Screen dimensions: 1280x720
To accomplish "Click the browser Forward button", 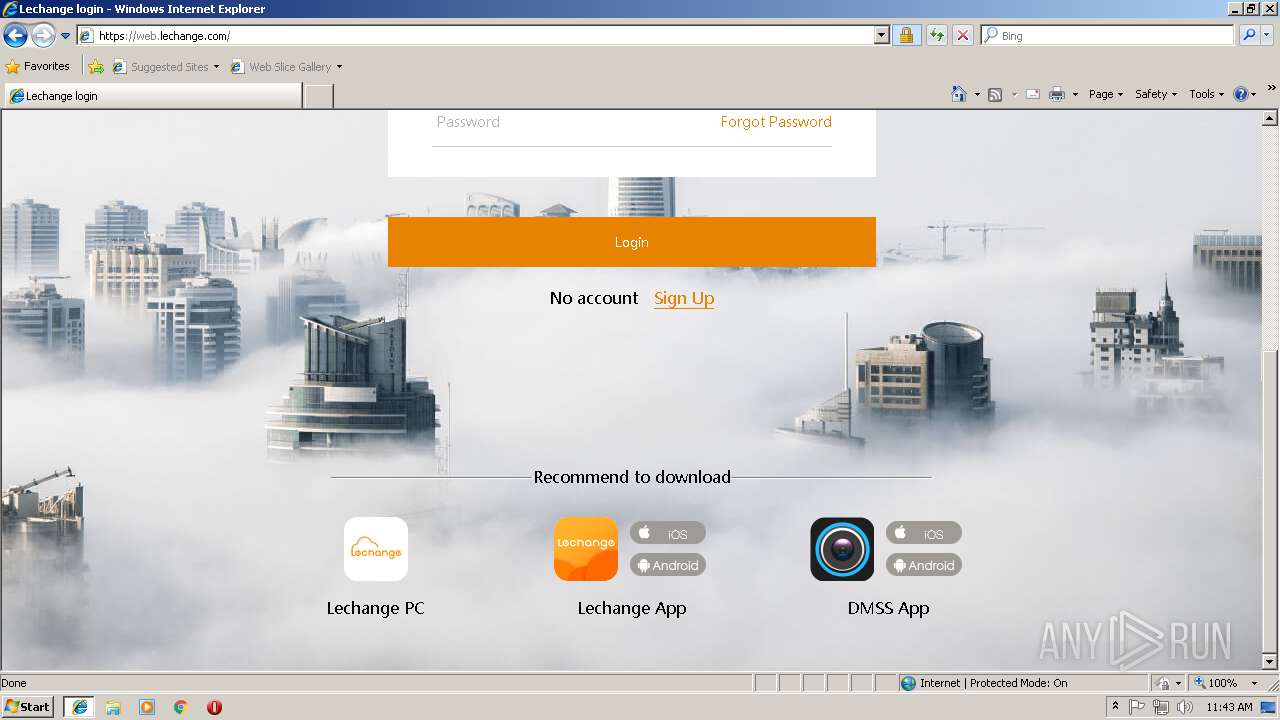I will click(43, 36).
